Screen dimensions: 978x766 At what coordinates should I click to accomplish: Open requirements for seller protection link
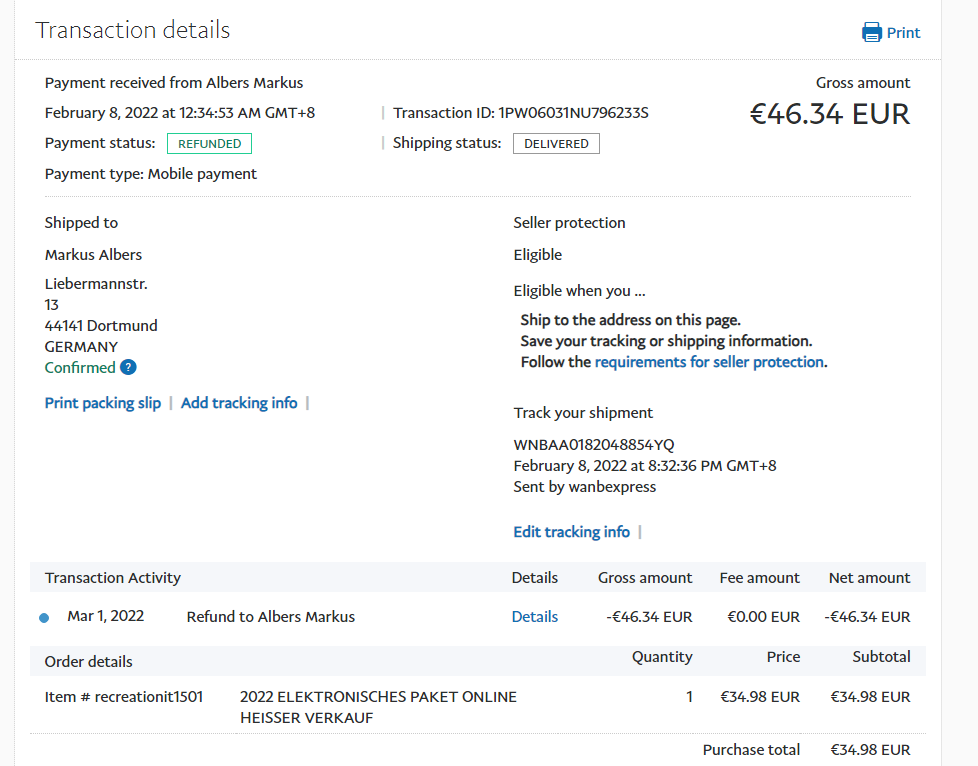point(709,362)
